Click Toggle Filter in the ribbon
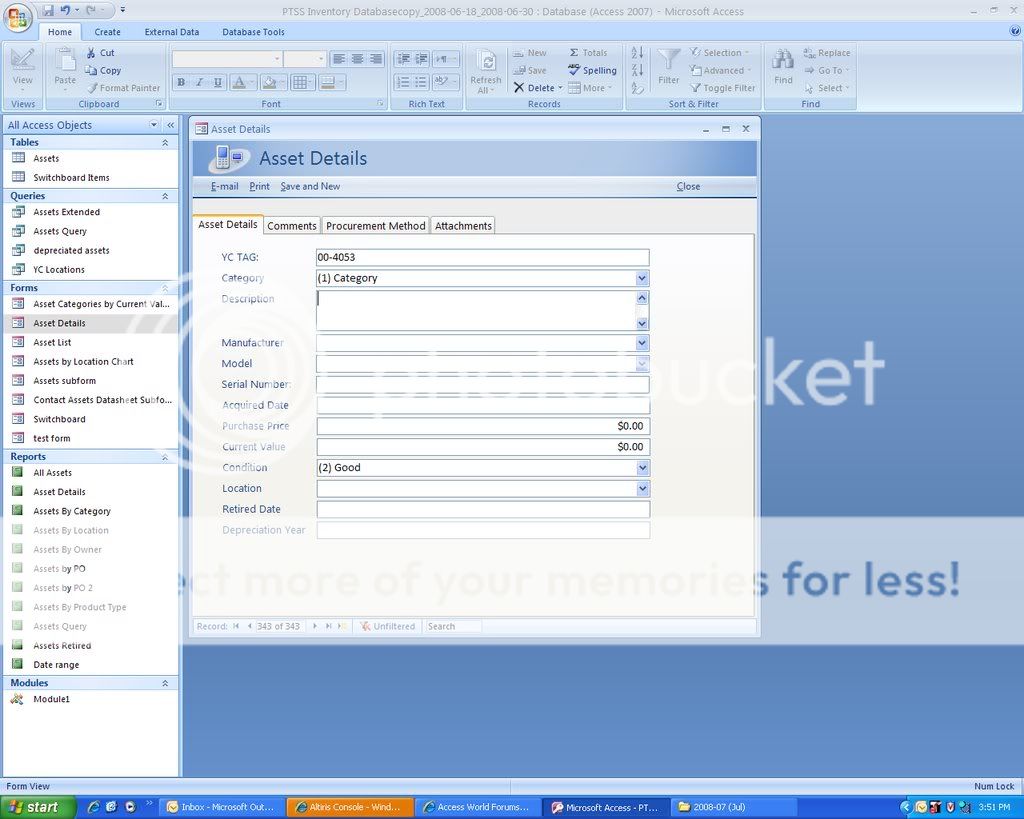Image resolution: width=1024 pixels, height=819 pixels. [x=722, y=88]
